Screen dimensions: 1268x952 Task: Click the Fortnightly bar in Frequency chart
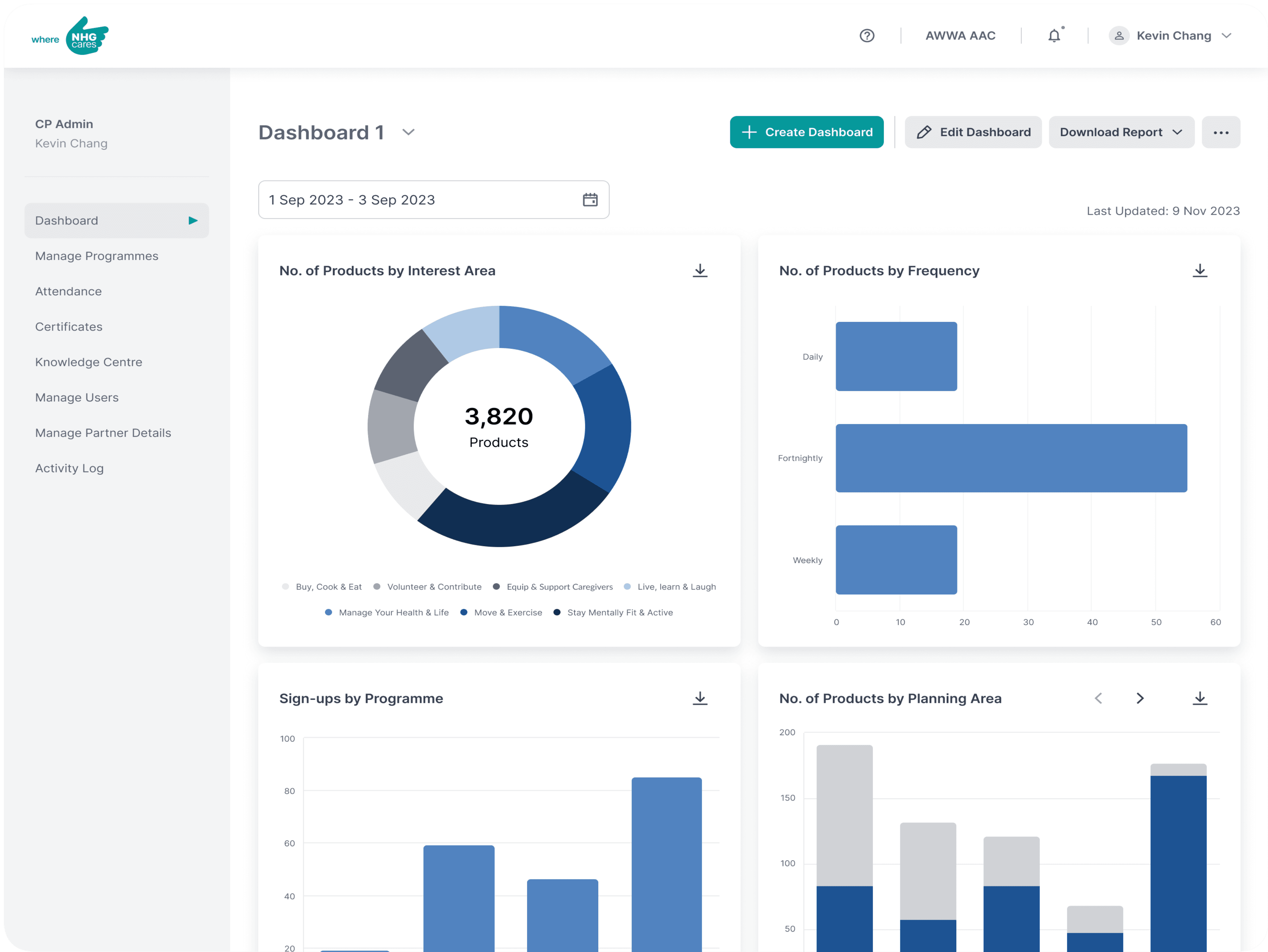pyautogui.click(x=1011, y=458)
